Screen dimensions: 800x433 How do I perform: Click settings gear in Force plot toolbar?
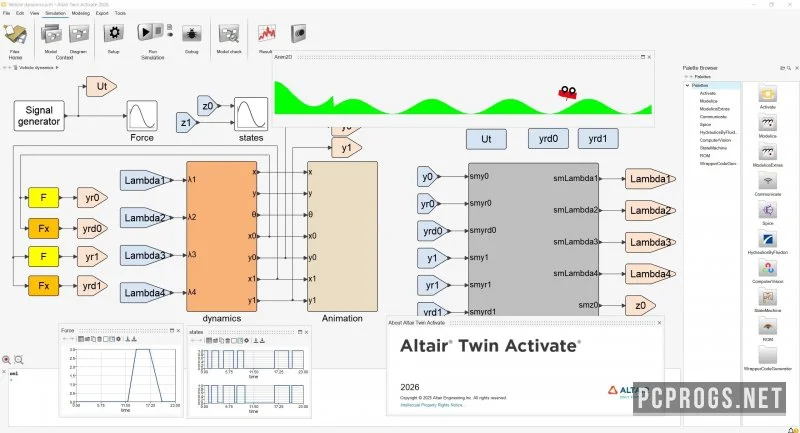click(118, 339)
